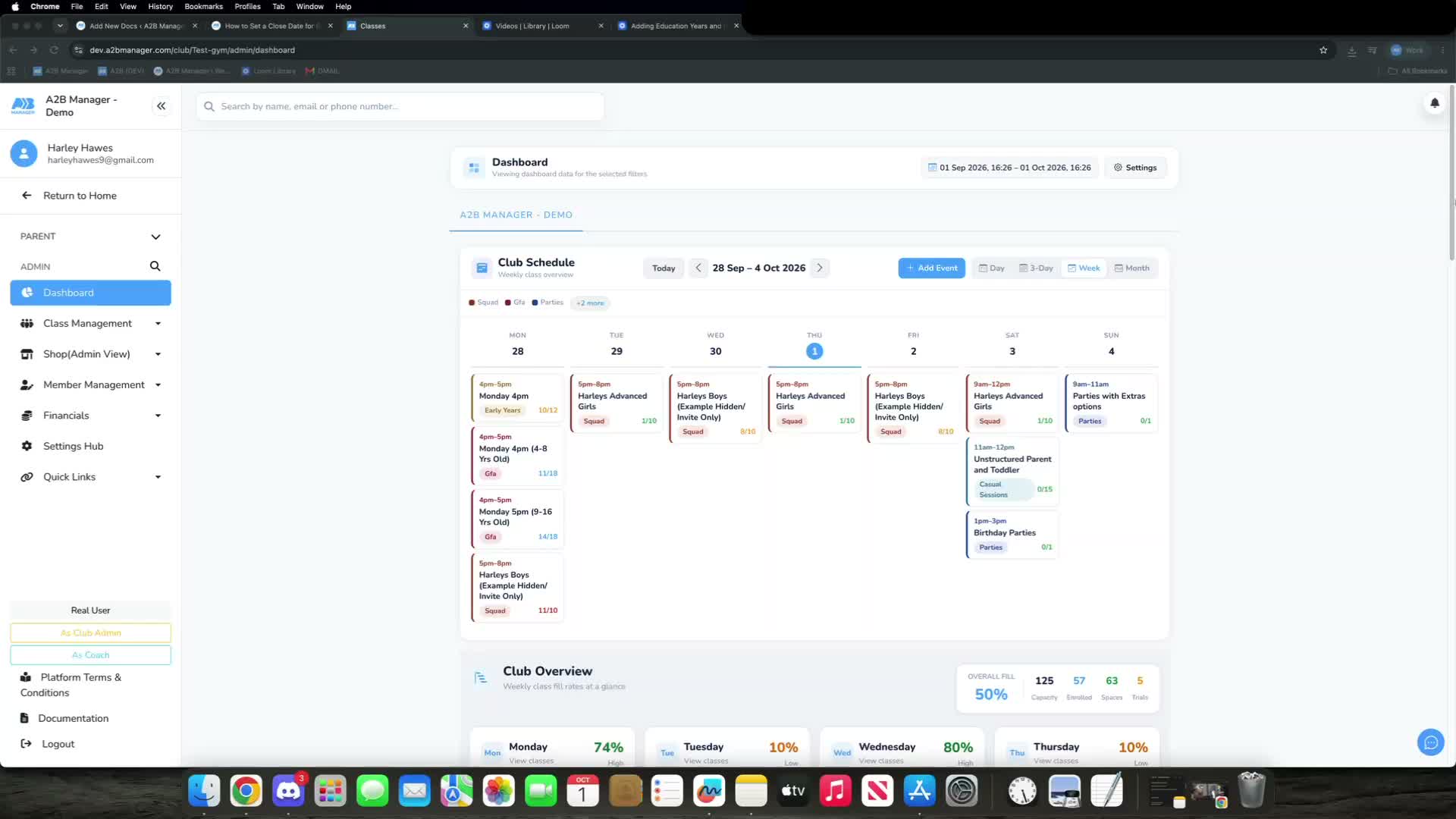Screen dimensions: 1456x819
Task: Click the Add Event button
Action: pos(931,268)
